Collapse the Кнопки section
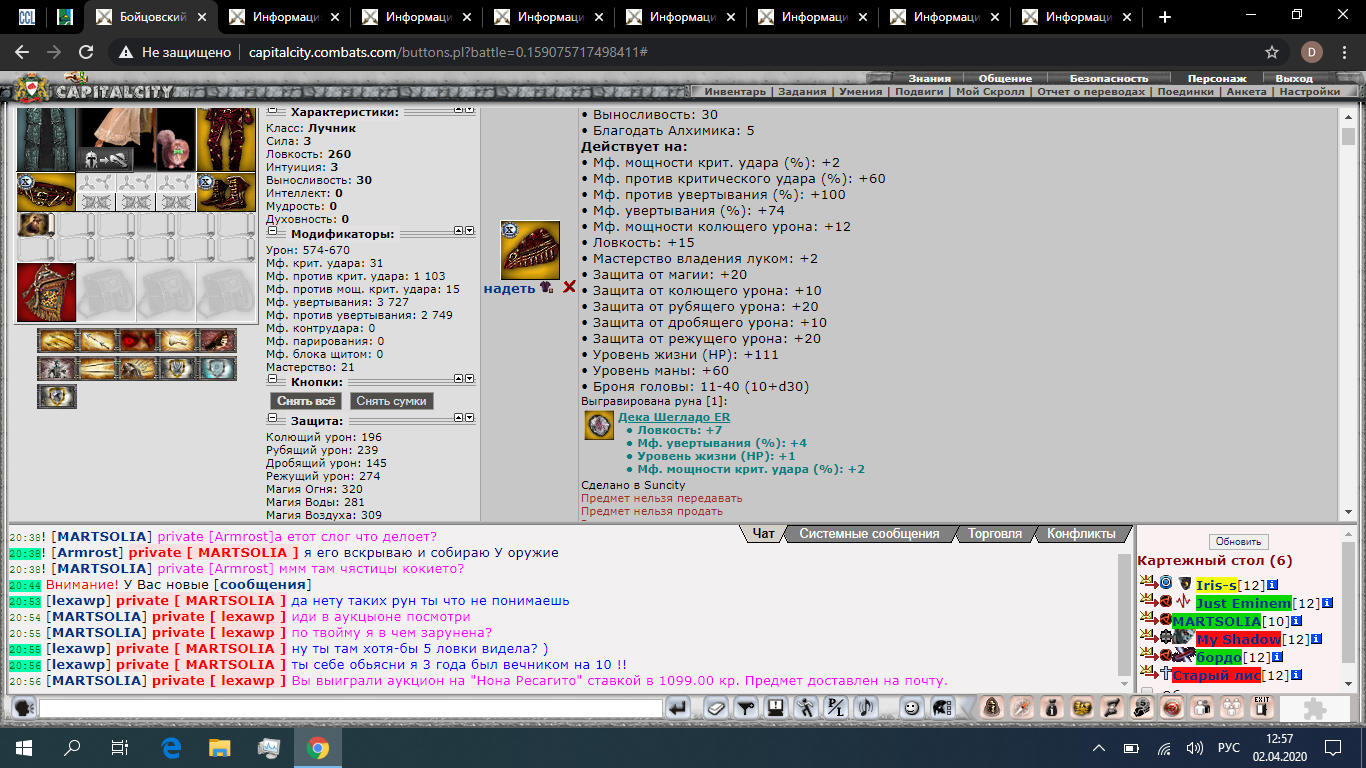Image resolution: width=1366 pixels, height=768 pixels. 272,379
